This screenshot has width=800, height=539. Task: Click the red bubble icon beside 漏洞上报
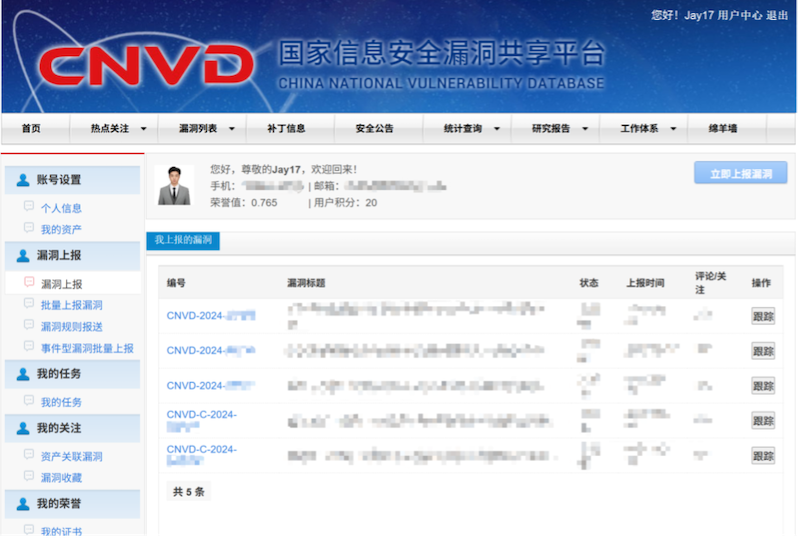(29, 282)
